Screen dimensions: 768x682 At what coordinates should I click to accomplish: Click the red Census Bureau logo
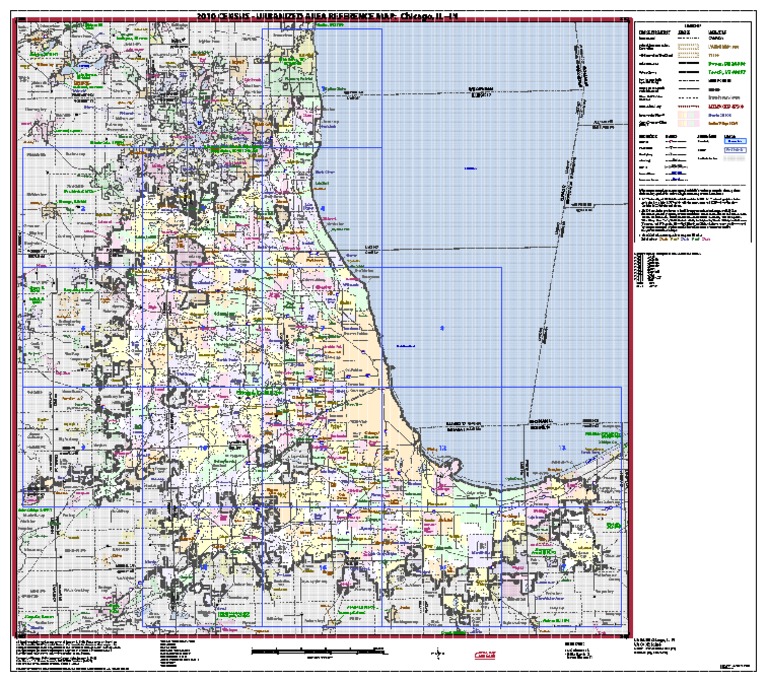point(485,656)
